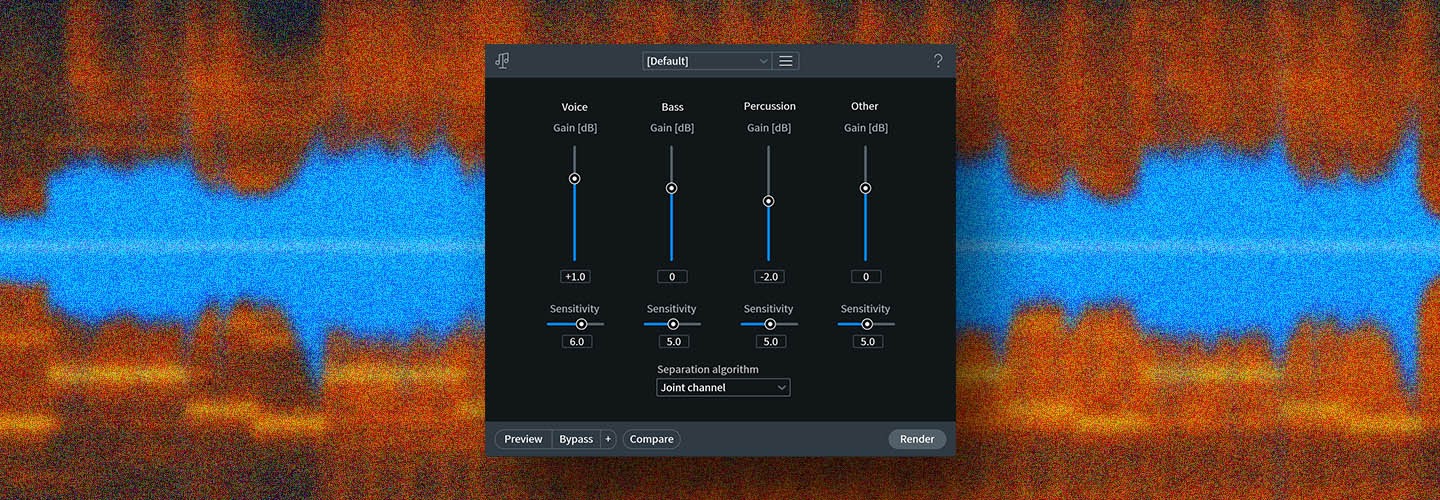Viewport: 1440px width, 500px height.
Task: Click the Other sensitivity value field
Action: pos(867,342)
